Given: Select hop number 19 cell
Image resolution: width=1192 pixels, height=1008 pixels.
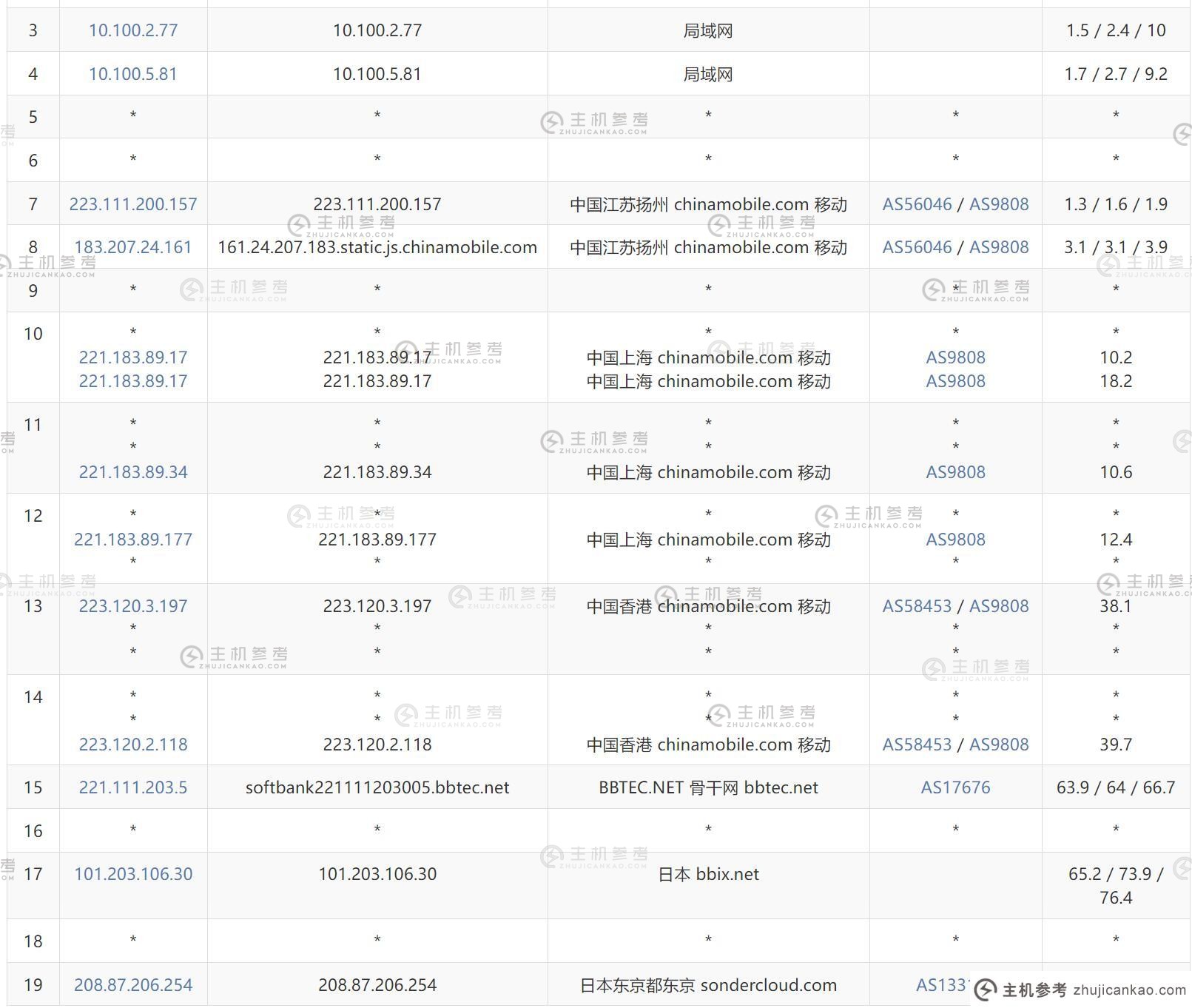Looking at the screenshot, I should 33,985.
